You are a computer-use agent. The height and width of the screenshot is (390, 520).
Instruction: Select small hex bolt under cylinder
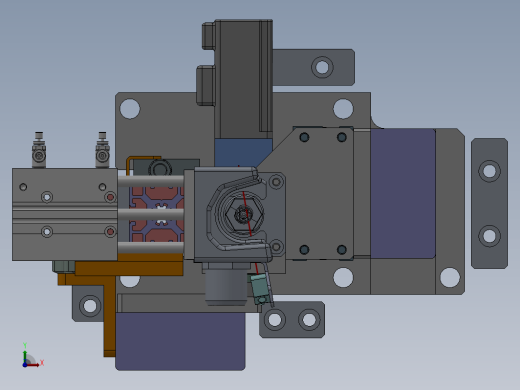pos(64,267)
